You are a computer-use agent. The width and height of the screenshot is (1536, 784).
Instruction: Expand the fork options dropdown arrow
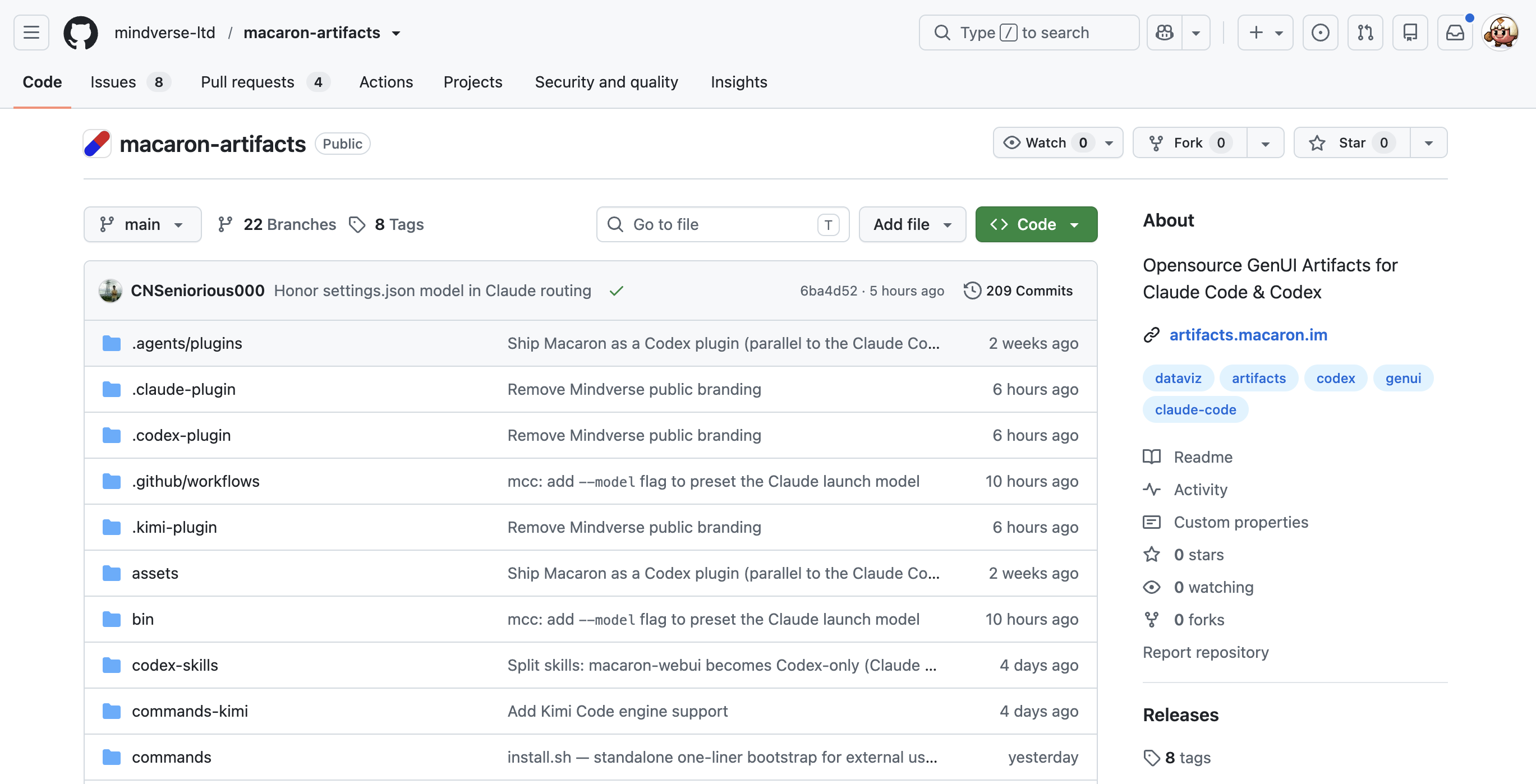[x=1265, y=142]
